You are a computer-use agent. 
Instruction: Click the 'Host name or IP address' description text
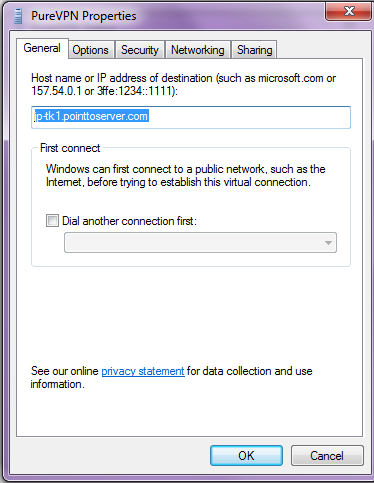(183, 84)
